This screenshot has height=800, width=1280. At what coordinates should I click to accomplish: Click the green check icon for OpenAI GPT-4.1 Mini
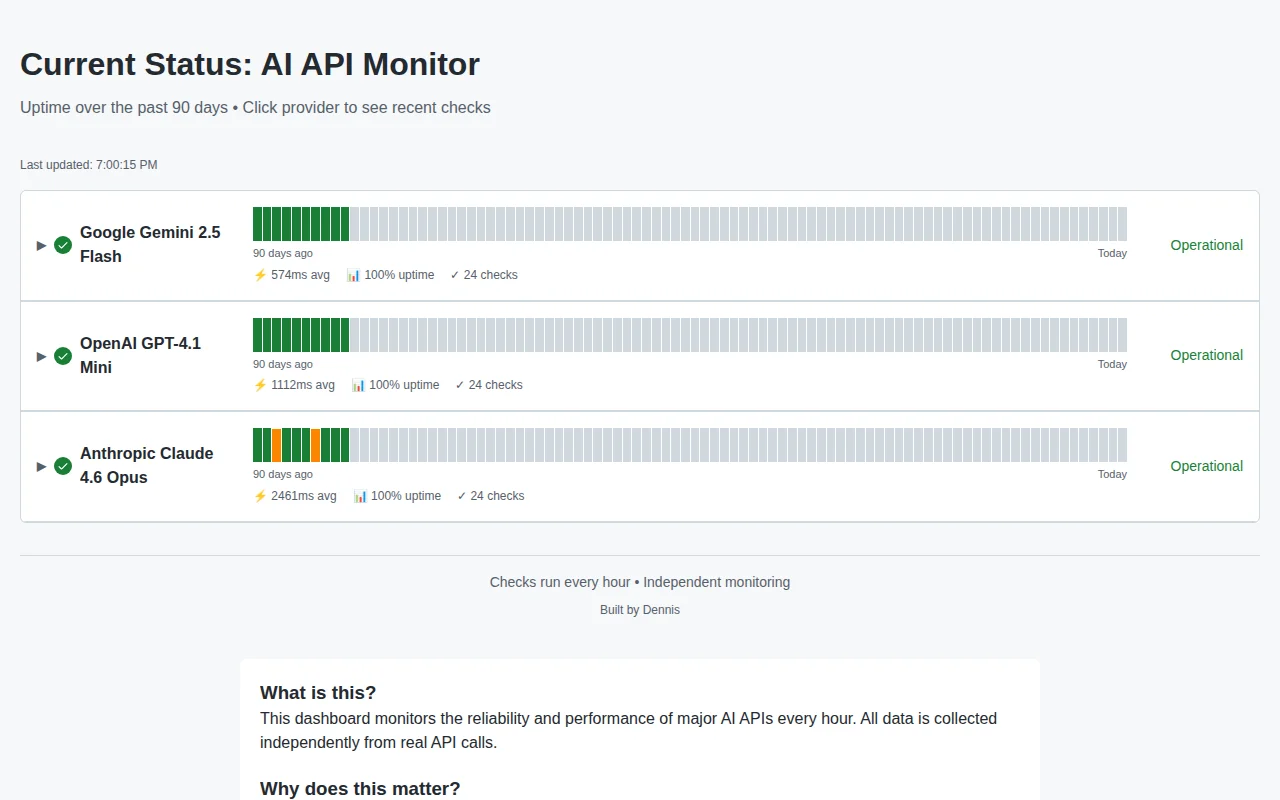pyautogui.click(x=63, y=356)
